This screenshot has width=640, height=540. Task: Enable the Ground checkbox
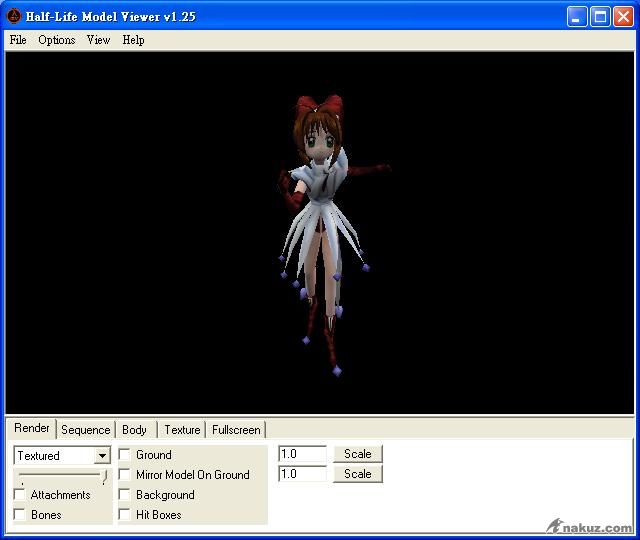click(x=124, y=454)
